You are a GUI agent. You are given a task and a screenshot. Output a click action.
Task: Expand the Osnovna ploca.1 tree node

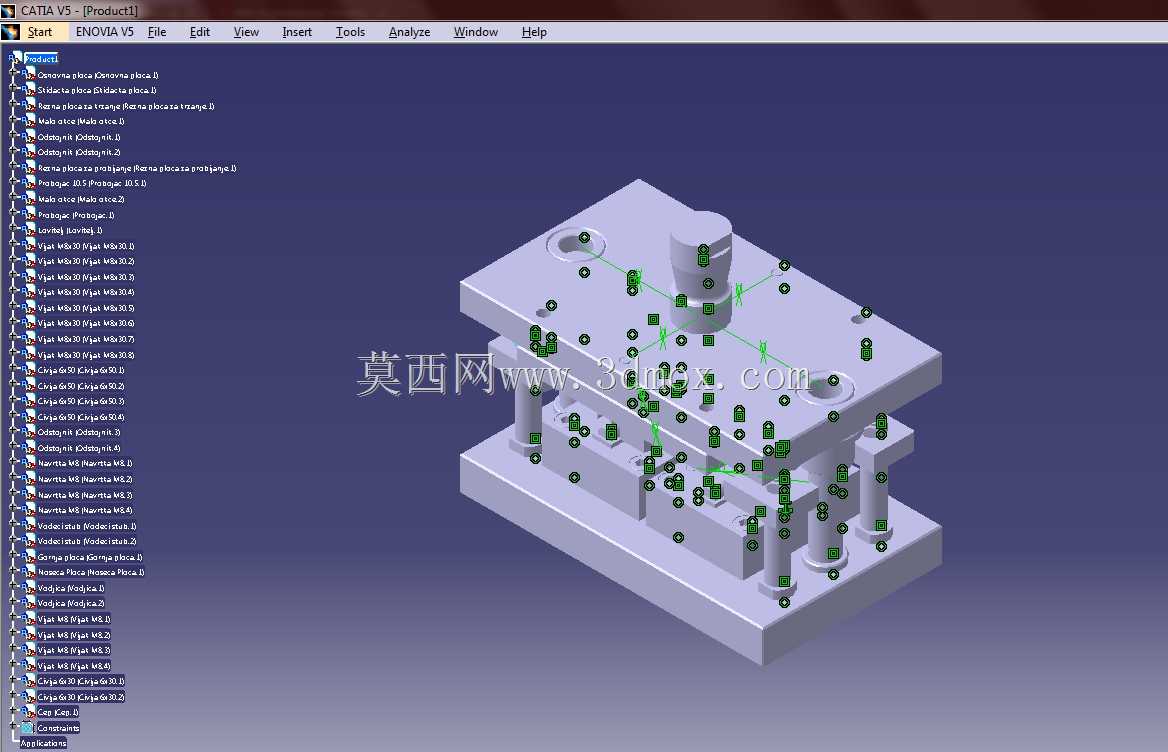(x=13, y=73)
